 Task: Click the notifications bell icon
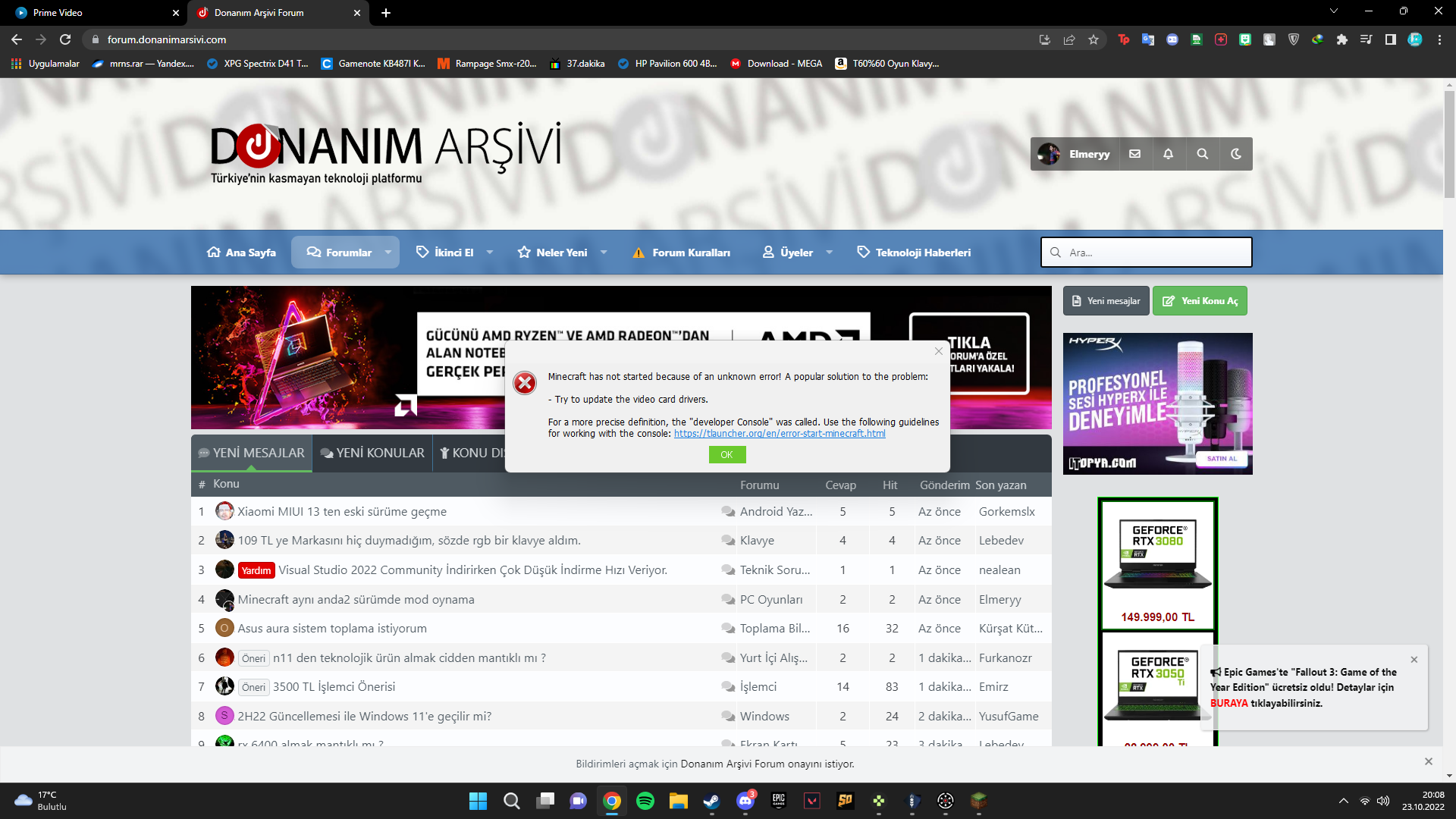coord(1168,154)
